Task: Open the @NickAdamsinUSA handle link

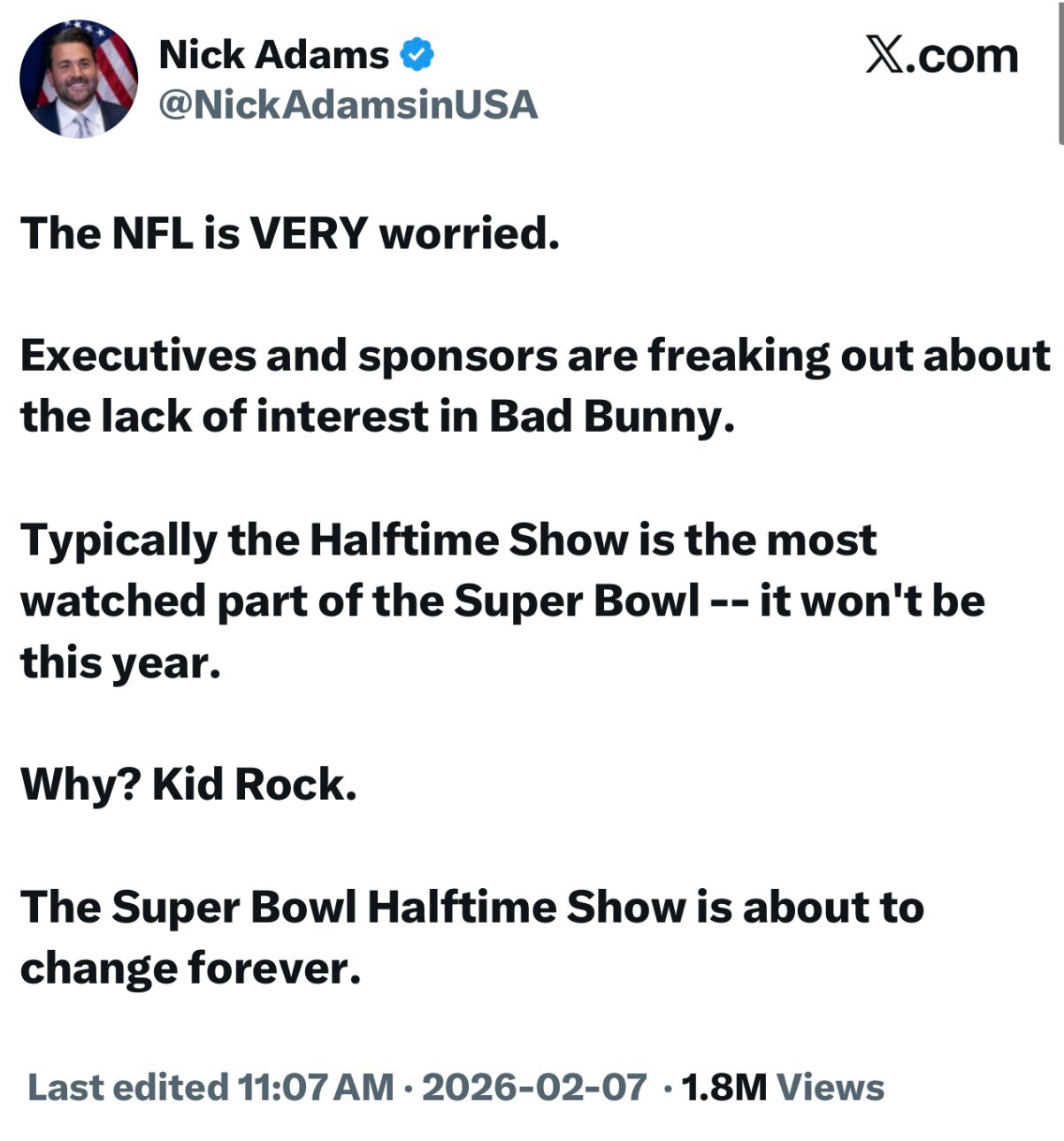Action: point(348,104)
